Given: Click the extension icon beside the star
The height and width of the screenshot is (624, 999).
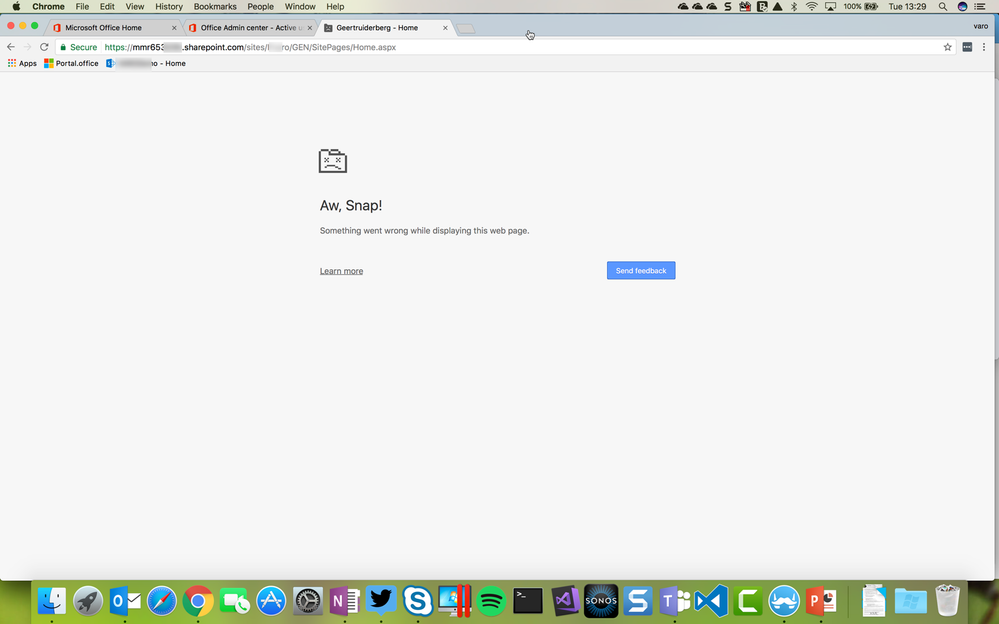Looking at the screenshot, I should tap(967, 47).
